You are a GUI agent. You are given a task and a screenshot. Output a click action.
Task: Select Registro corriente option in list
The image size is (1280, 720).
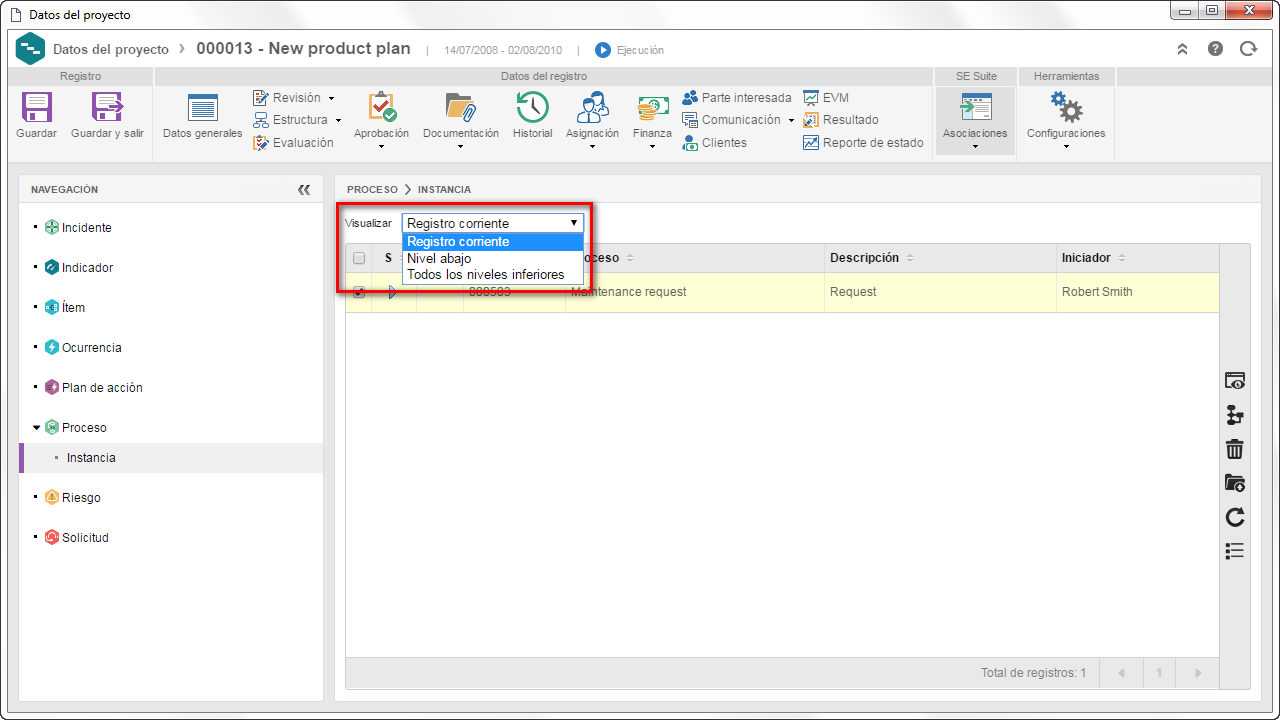493,242
